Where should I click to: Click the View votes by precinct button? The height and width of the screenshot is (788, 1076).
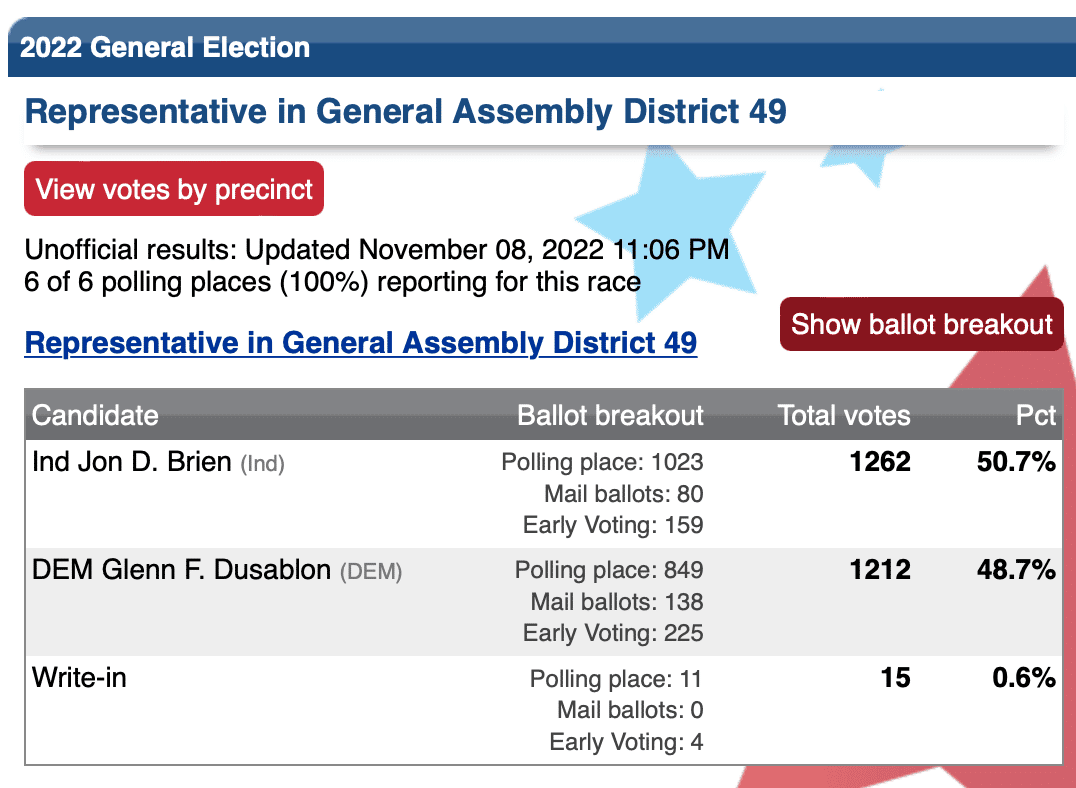174,189
